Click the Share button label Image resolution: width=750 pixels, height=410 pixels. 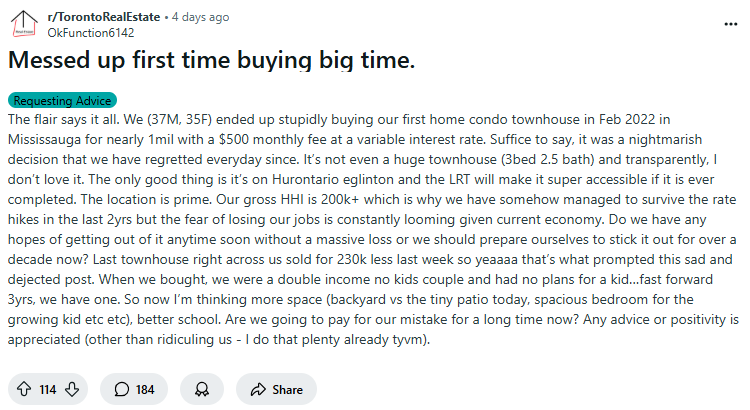(287, 390)
